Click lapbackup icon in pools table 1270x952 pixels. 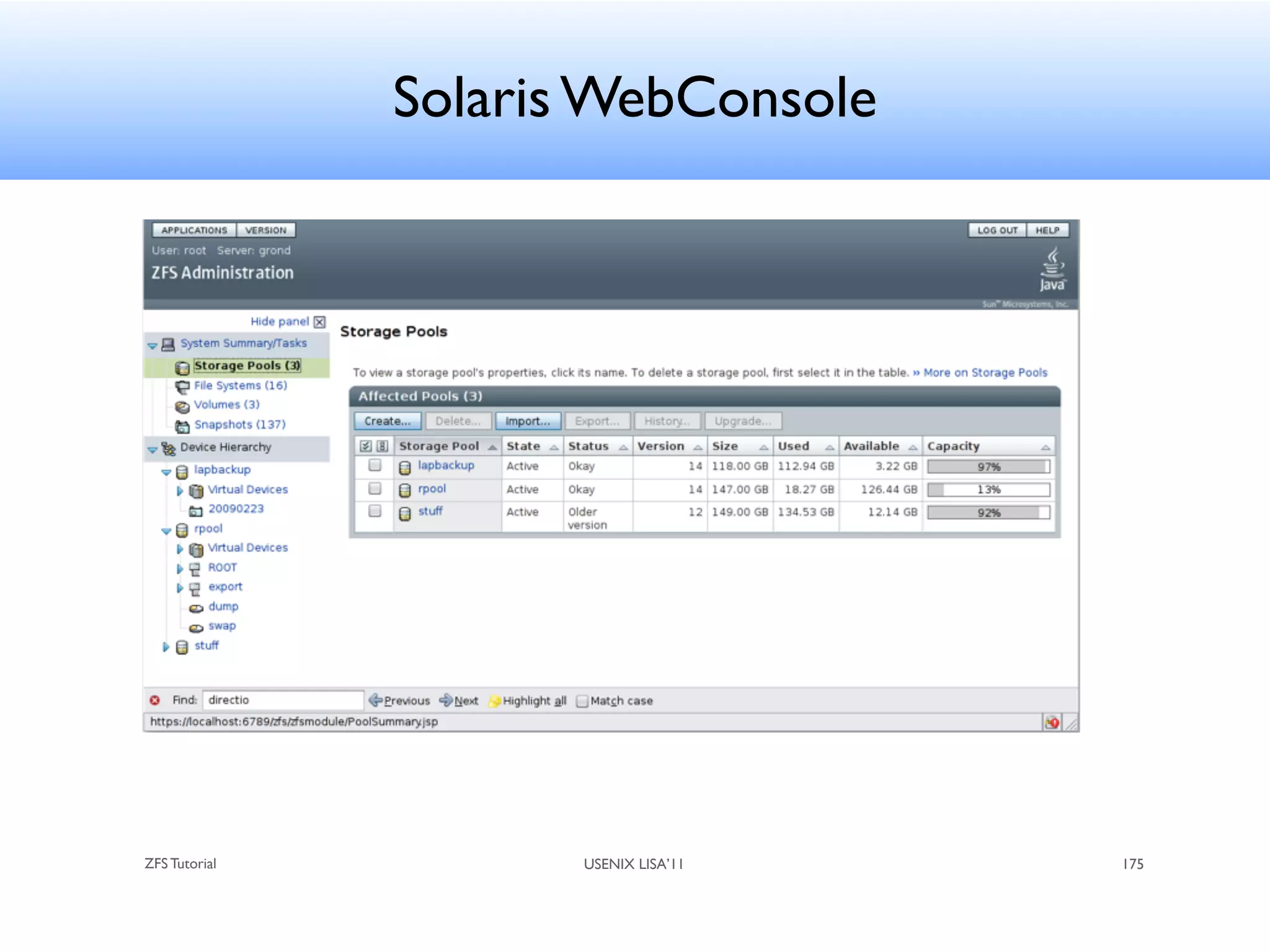[x=405, y=467]
